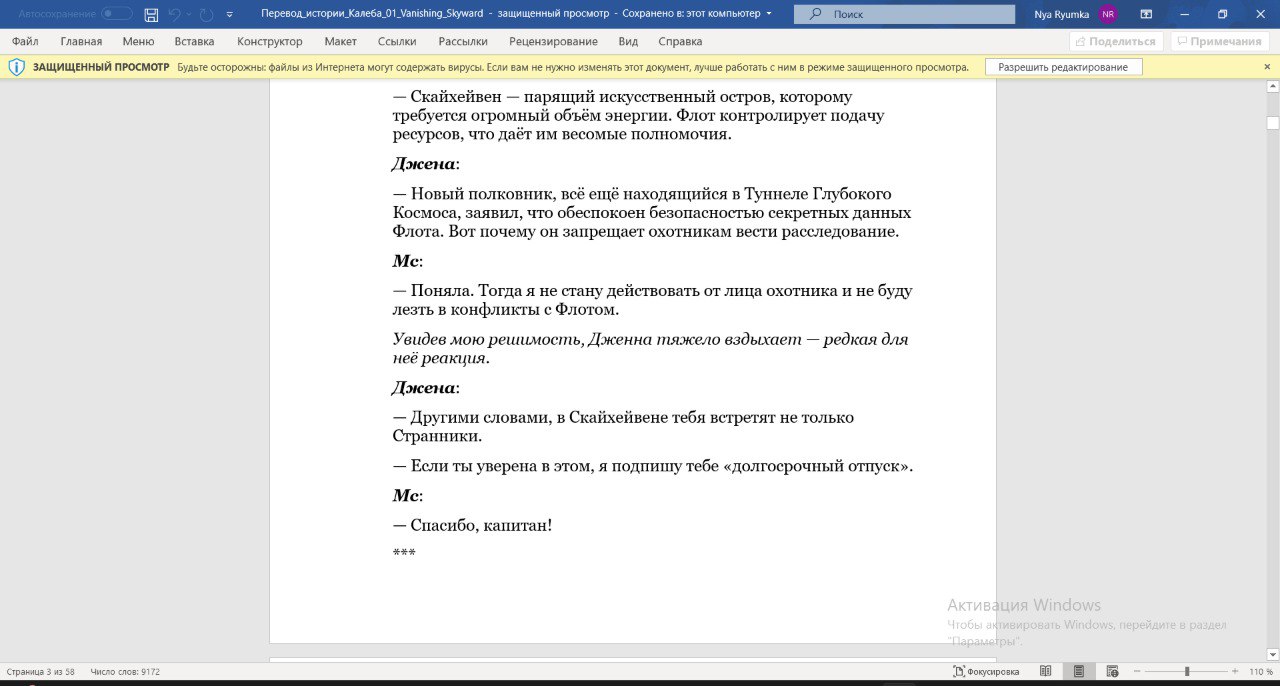Open Customize Quick Access Toolbar dropdown

[230, 15]
